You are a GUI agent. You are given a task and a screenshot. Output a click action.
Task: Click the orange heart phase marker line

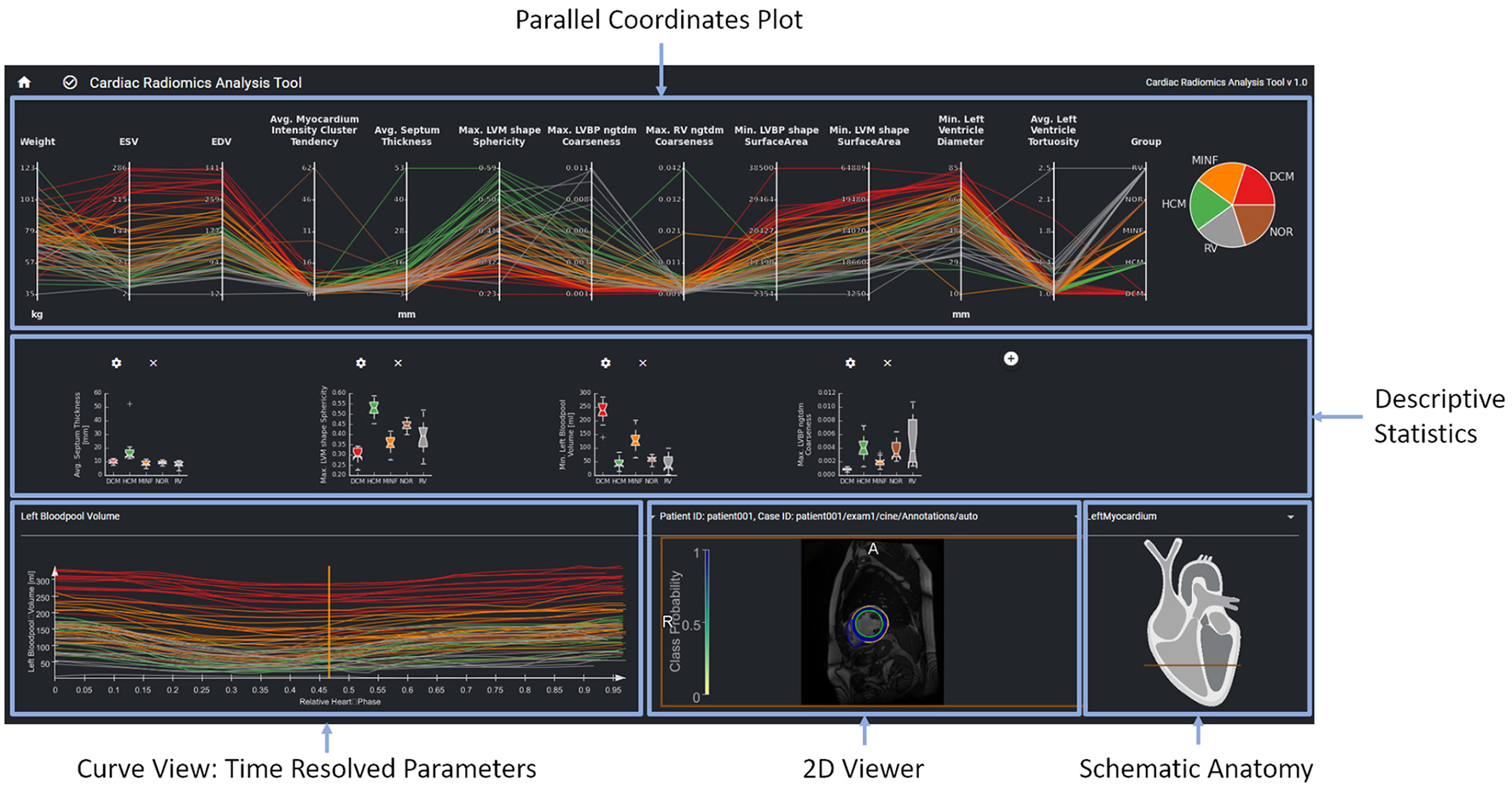coord(329,623)
